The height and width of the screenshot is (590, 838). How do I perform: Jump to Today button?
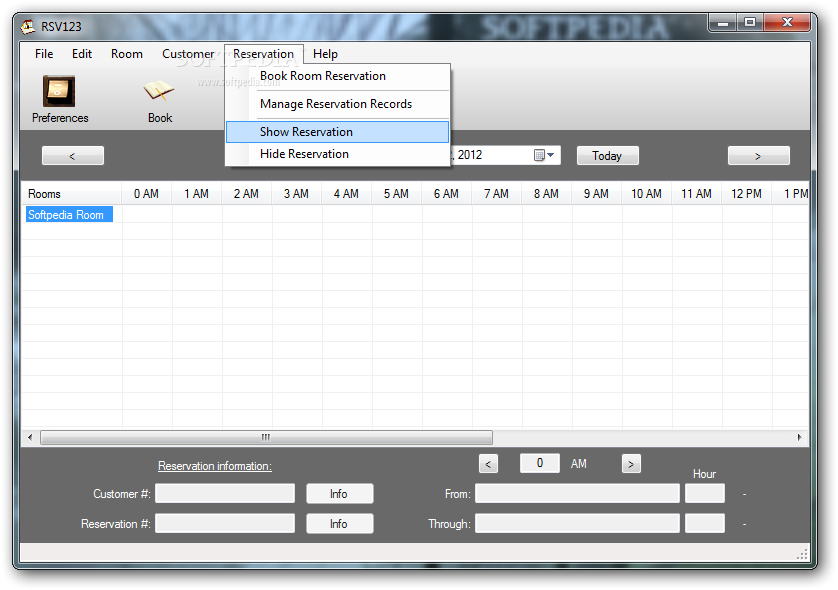(x=607, y=156)
